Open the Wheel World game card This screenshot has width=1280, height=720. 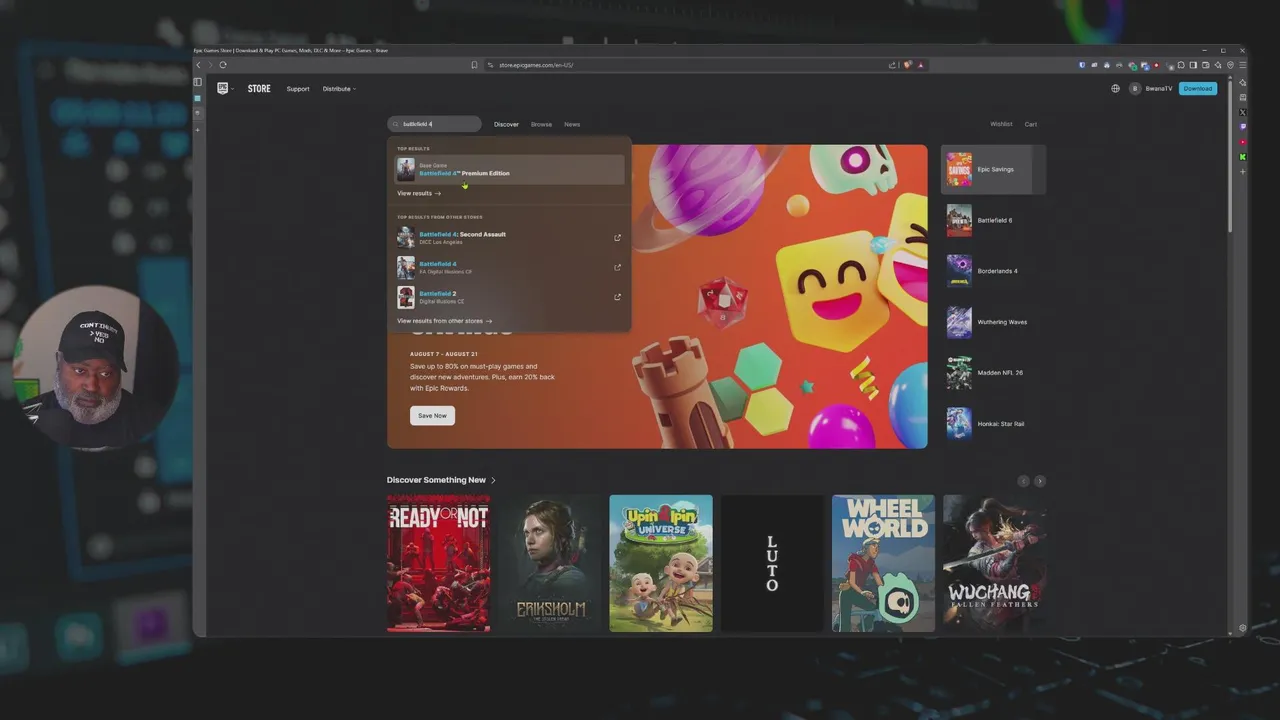883,563
